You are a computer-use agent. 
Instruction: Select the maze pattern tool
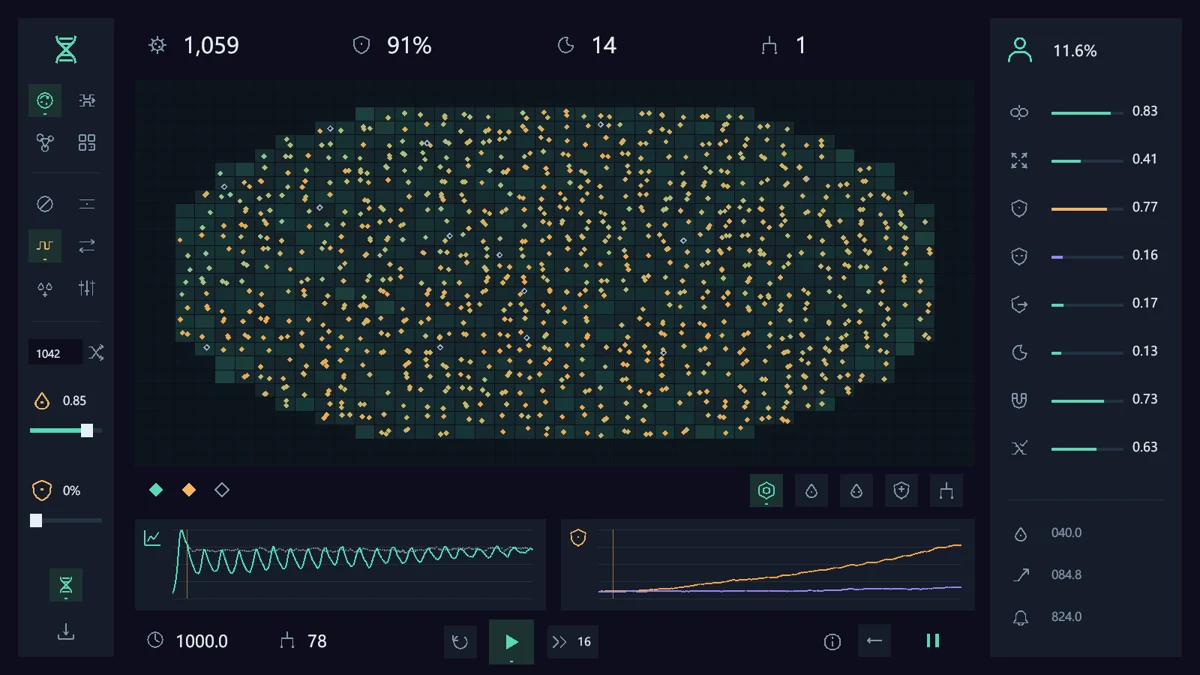point(87,101)
